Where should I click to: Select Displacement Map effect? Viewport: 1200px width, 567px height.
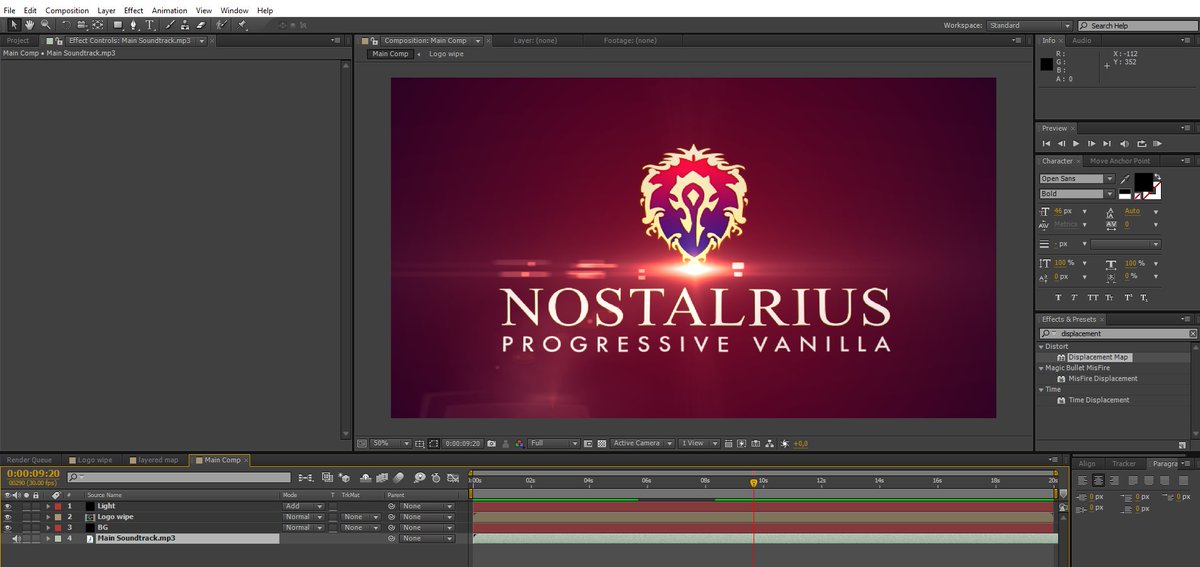[1098, 357]
